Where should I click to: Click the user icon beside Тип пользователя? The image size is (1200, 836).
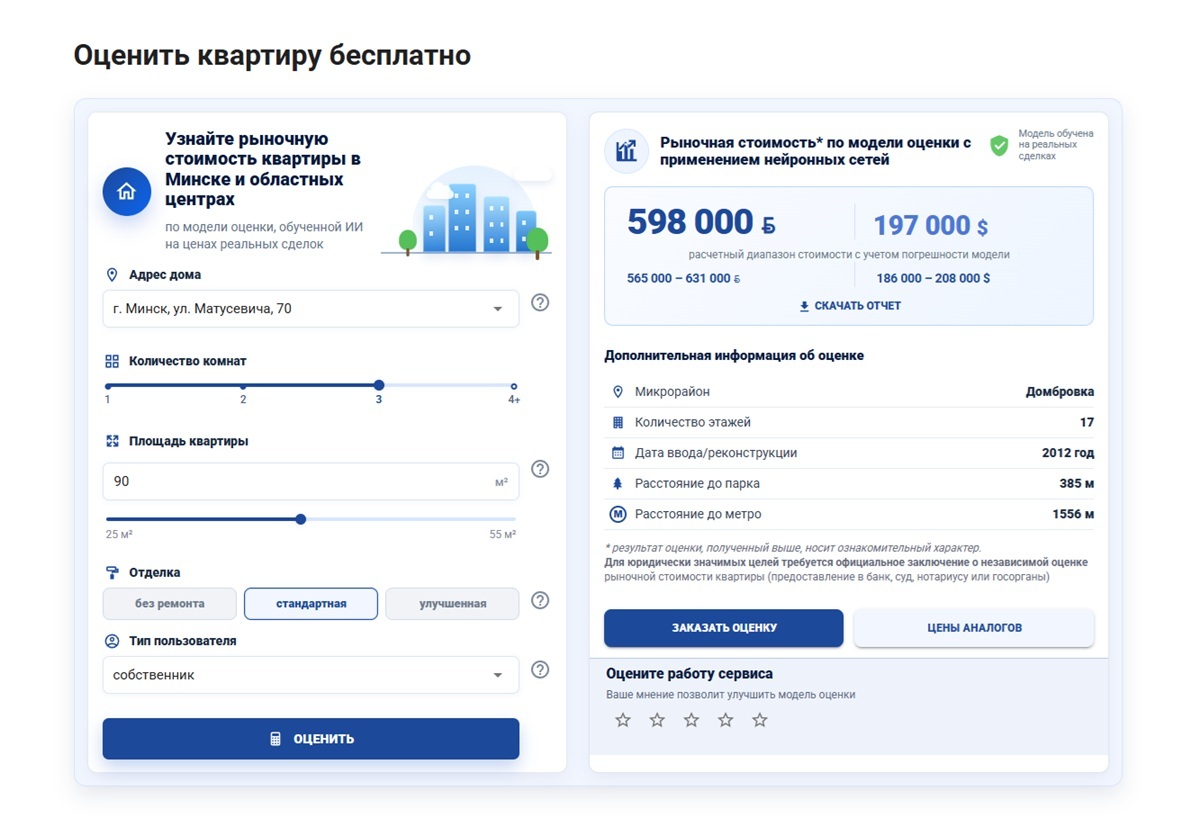(112, 641)
